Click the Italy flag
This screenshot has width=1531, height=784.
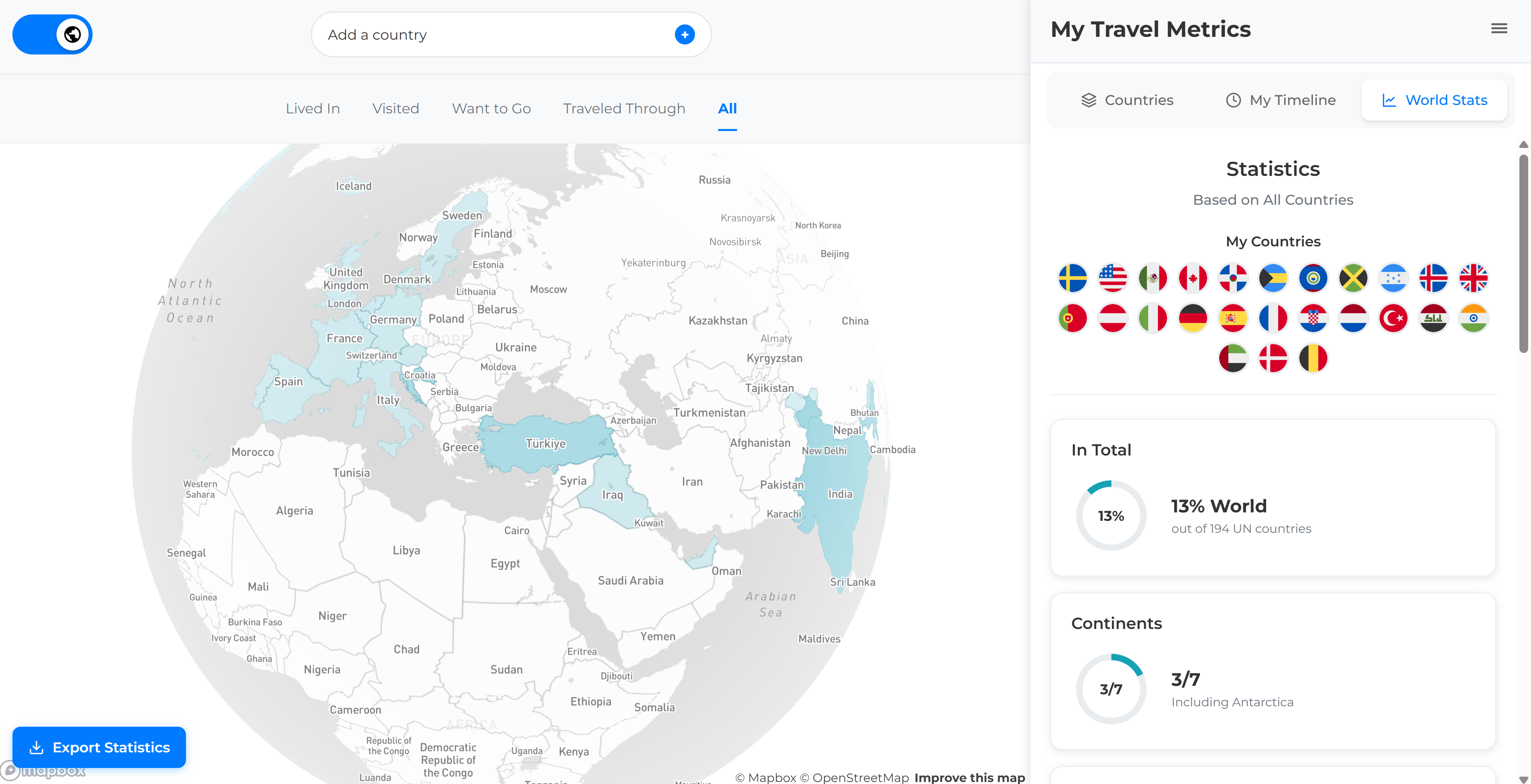(x=1153, y=318)
